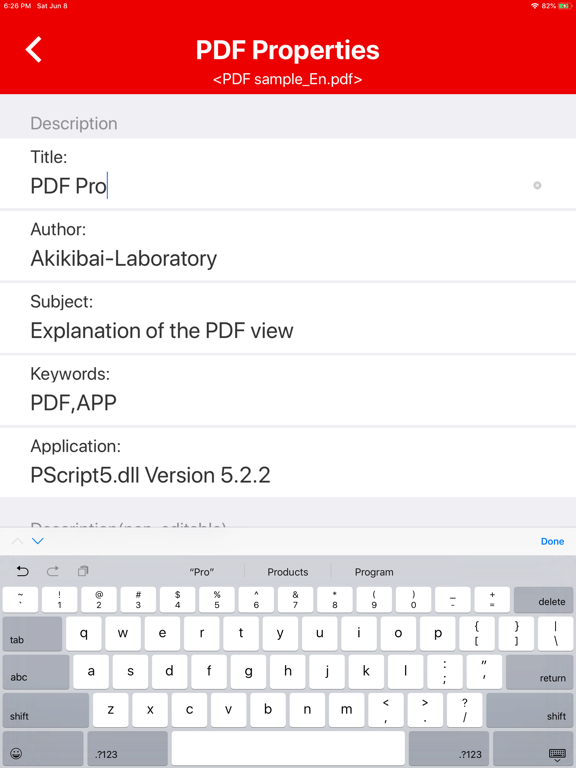Tap the keyboard clipboard paste icon
The image size is (576, 768).
(83, 571)
